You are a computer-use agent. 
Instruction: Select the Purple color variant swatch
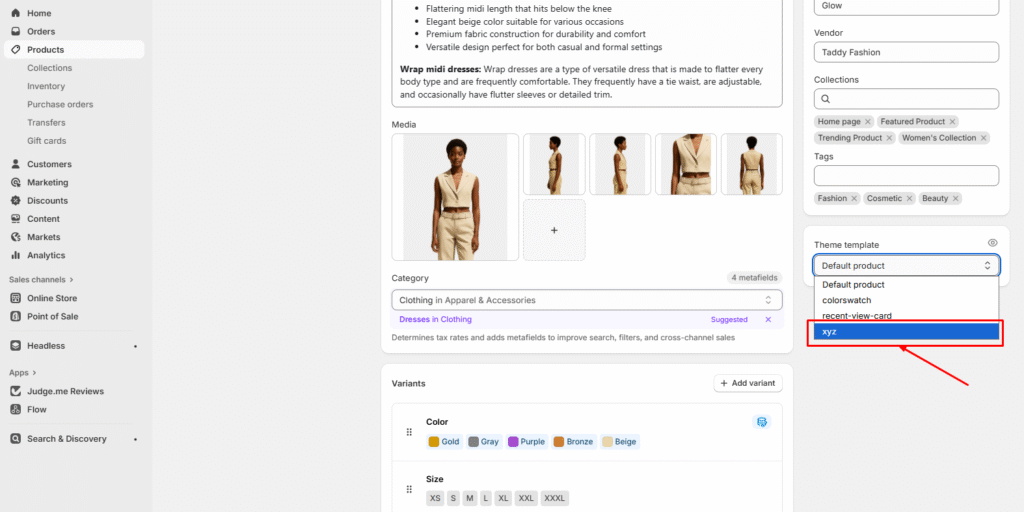tap(526, 441)
